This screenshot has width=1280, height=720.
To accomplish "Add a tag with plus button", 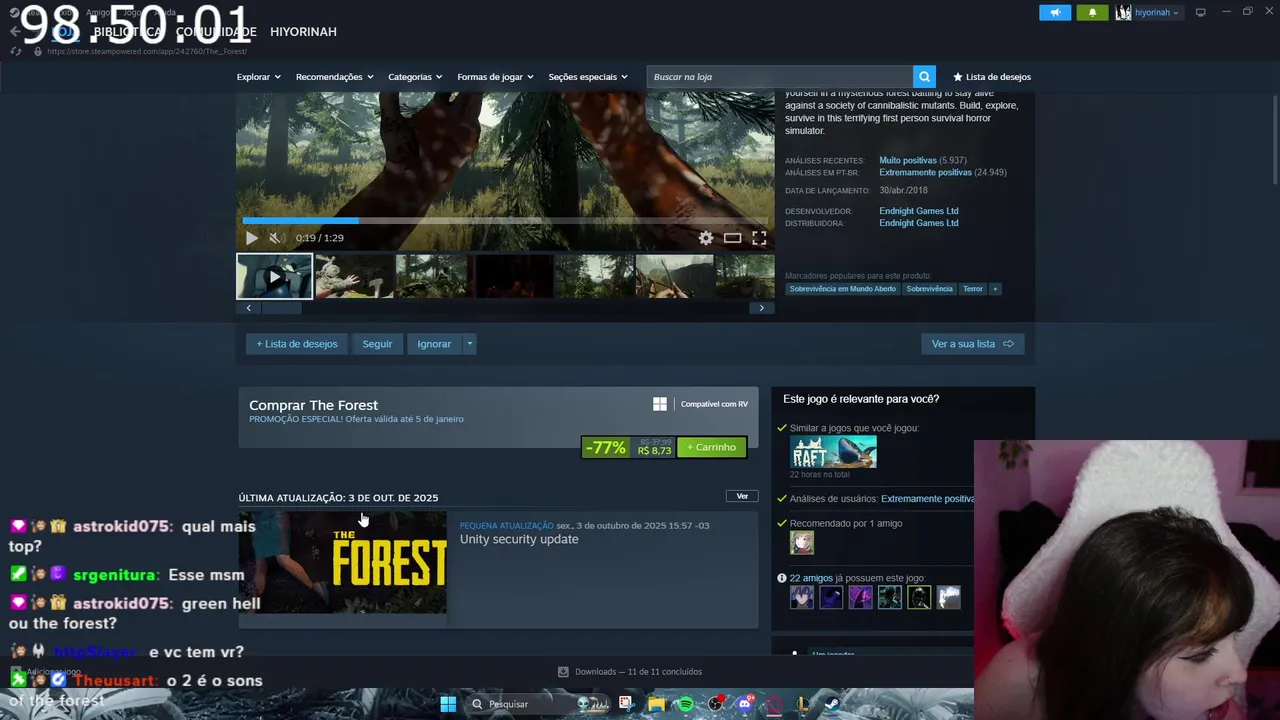I will coord(995,289).
